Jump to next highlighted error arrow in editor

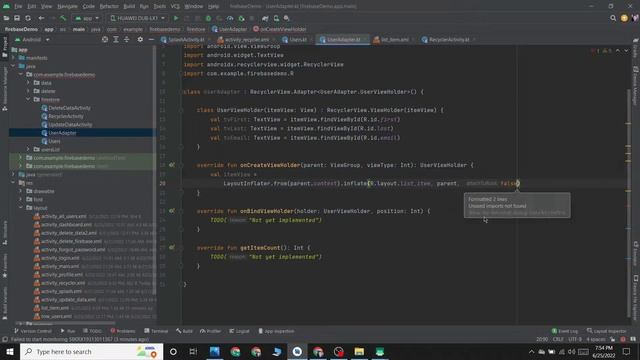pyautogui.click(x=626, y=51)
